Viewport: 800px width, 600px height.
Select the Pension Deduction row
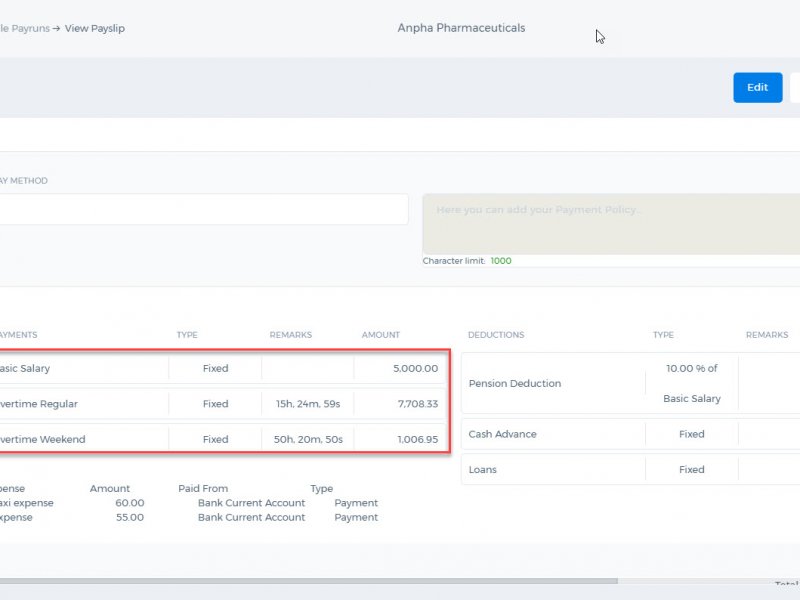tap(631, 383)
